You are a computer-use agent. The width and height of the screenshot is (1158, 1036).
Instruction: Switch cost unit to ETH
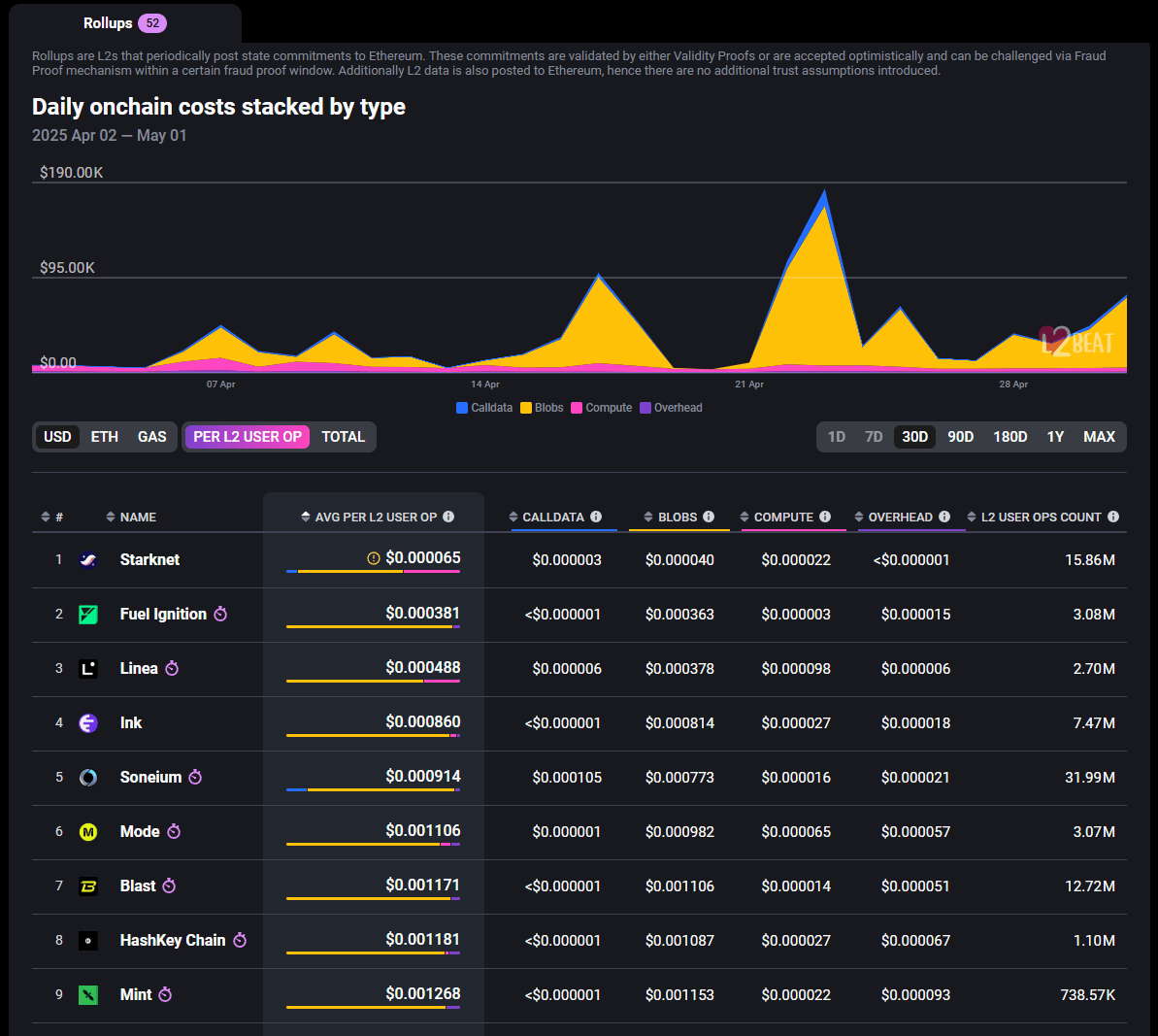pyautogui.click(x=105, y=437)
